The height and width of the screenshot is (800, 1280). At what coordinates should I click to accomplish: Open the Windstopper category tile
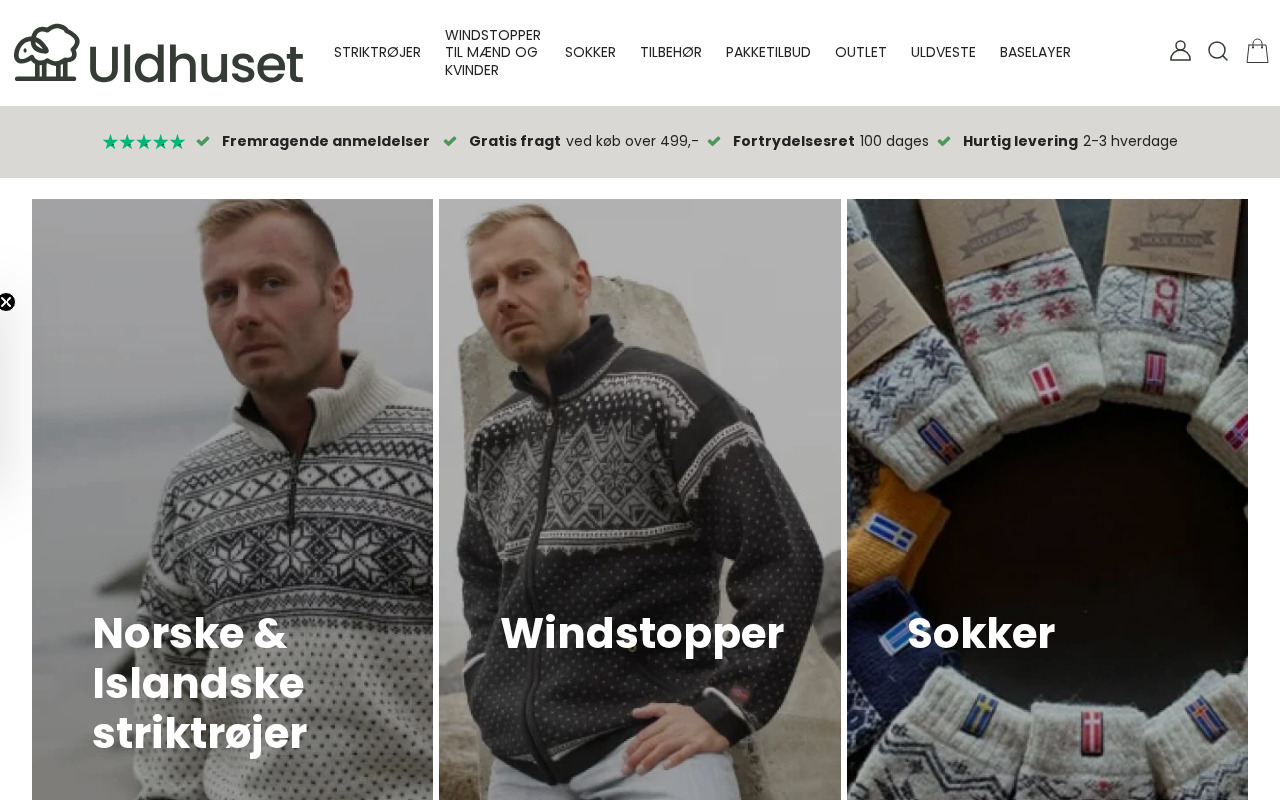point(640,499)
